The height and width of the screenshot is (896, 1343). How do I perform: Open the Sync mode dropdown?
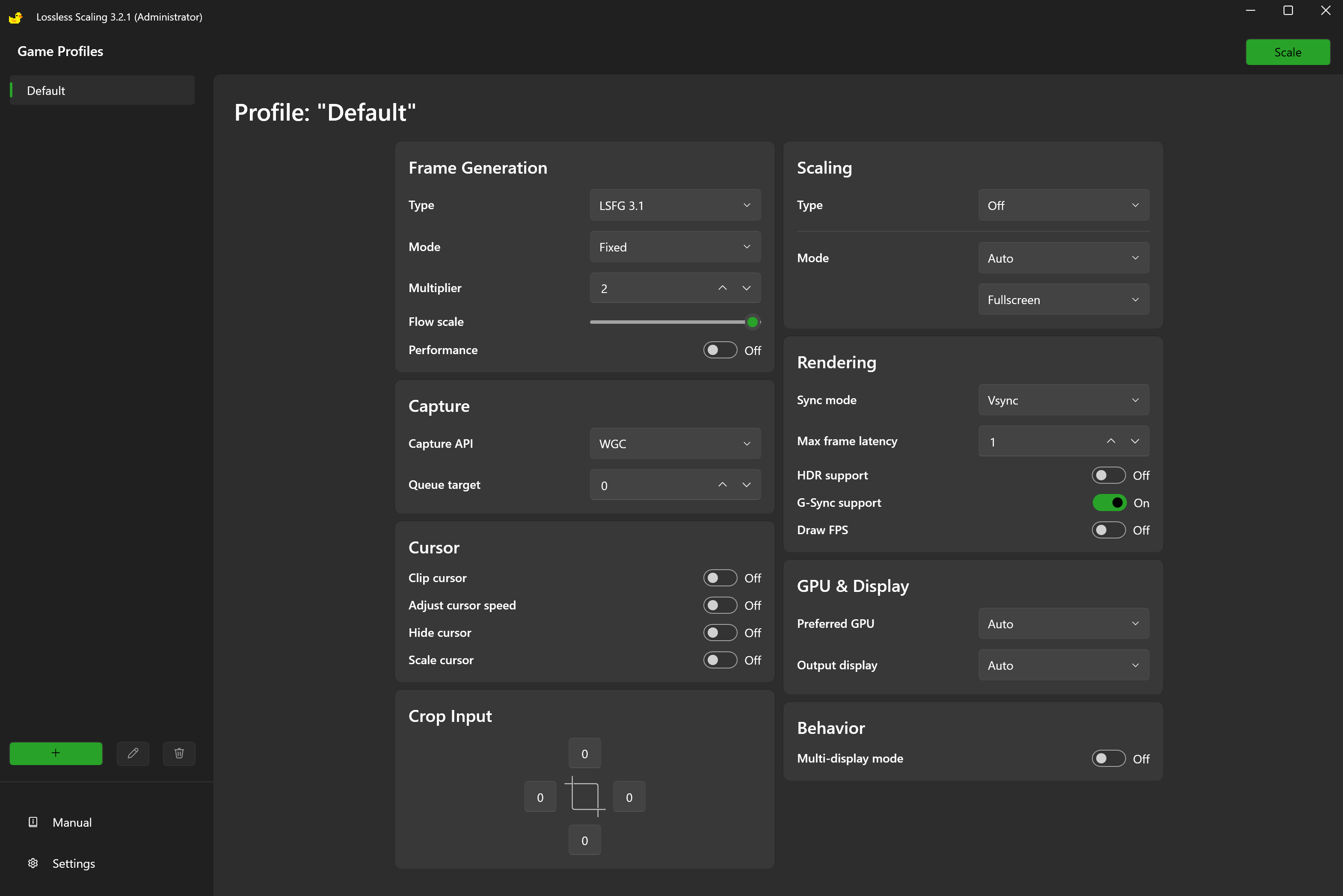(x=1064, y=400)
